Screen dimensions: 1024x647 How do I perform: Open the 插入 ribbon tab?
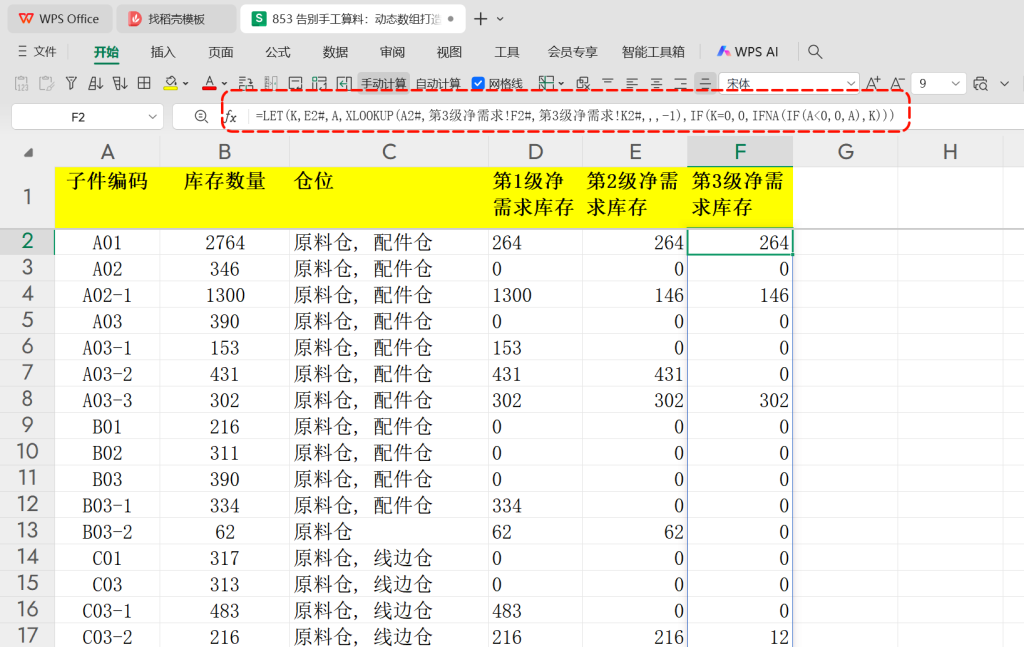[x=163, y=52]
